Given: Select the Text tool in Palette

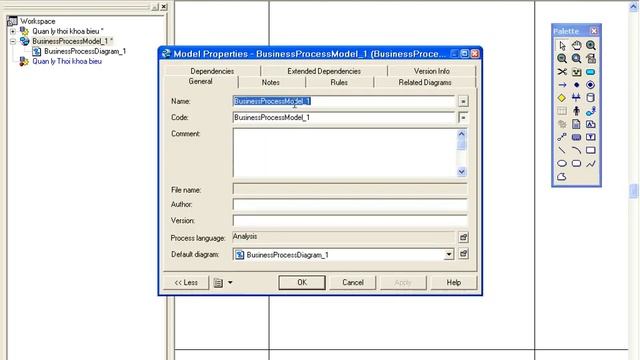Looking at the screenshot, I should (591, 137).
